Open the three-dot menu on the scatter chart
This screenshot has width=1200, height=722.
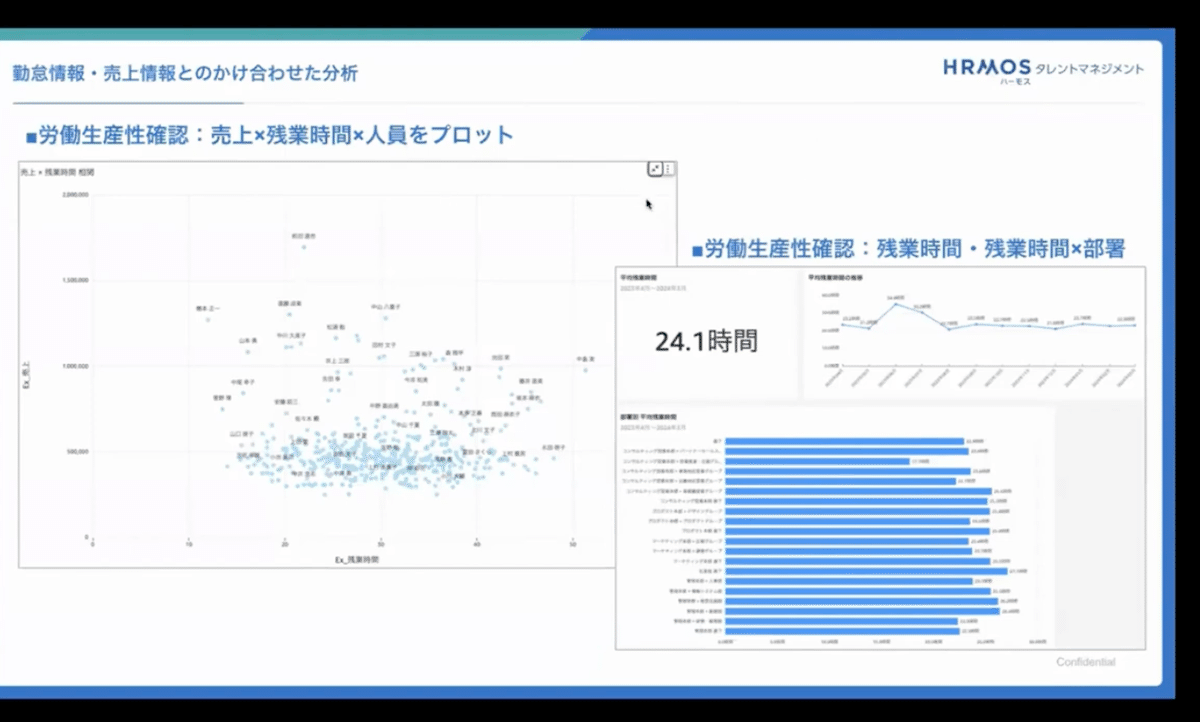[669, 170]
